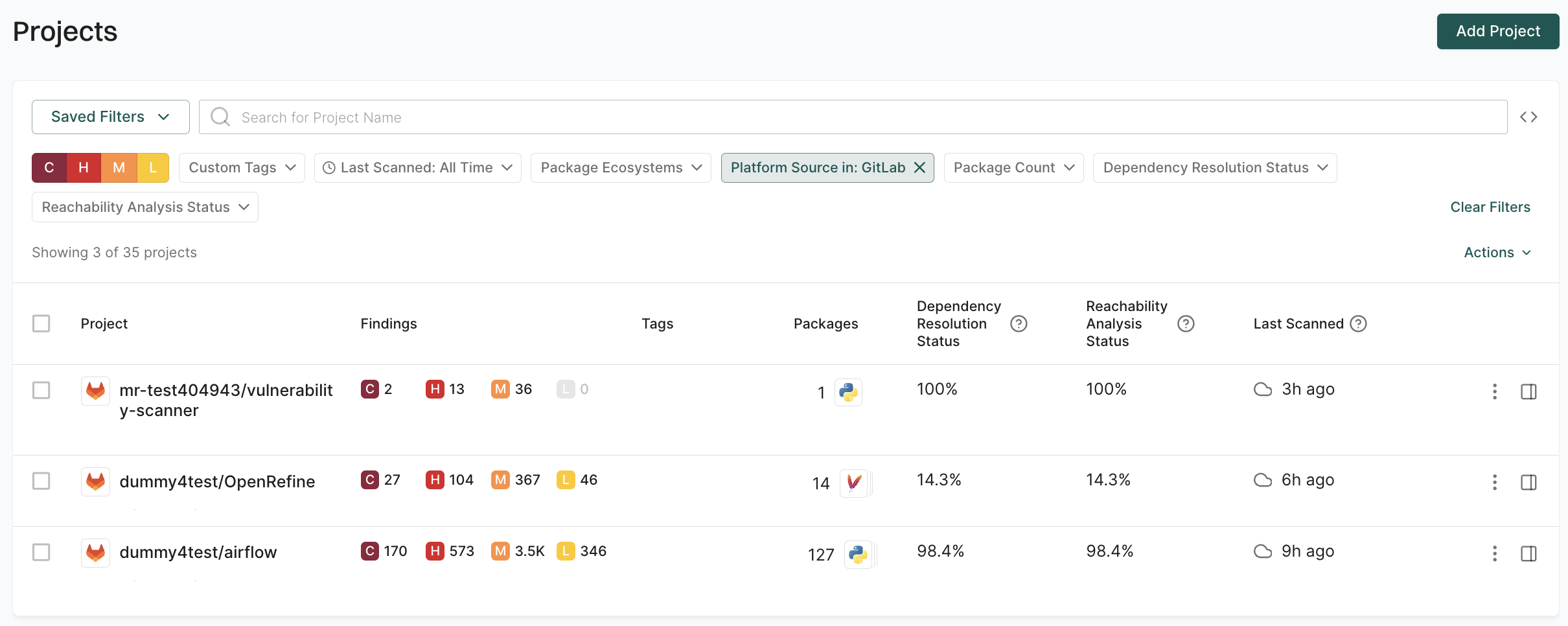Open the three-dot menu for dummy4test/OpenRefine
Image resolution: width=1568 pixels, height=626 pixels.
(1495, 482)
